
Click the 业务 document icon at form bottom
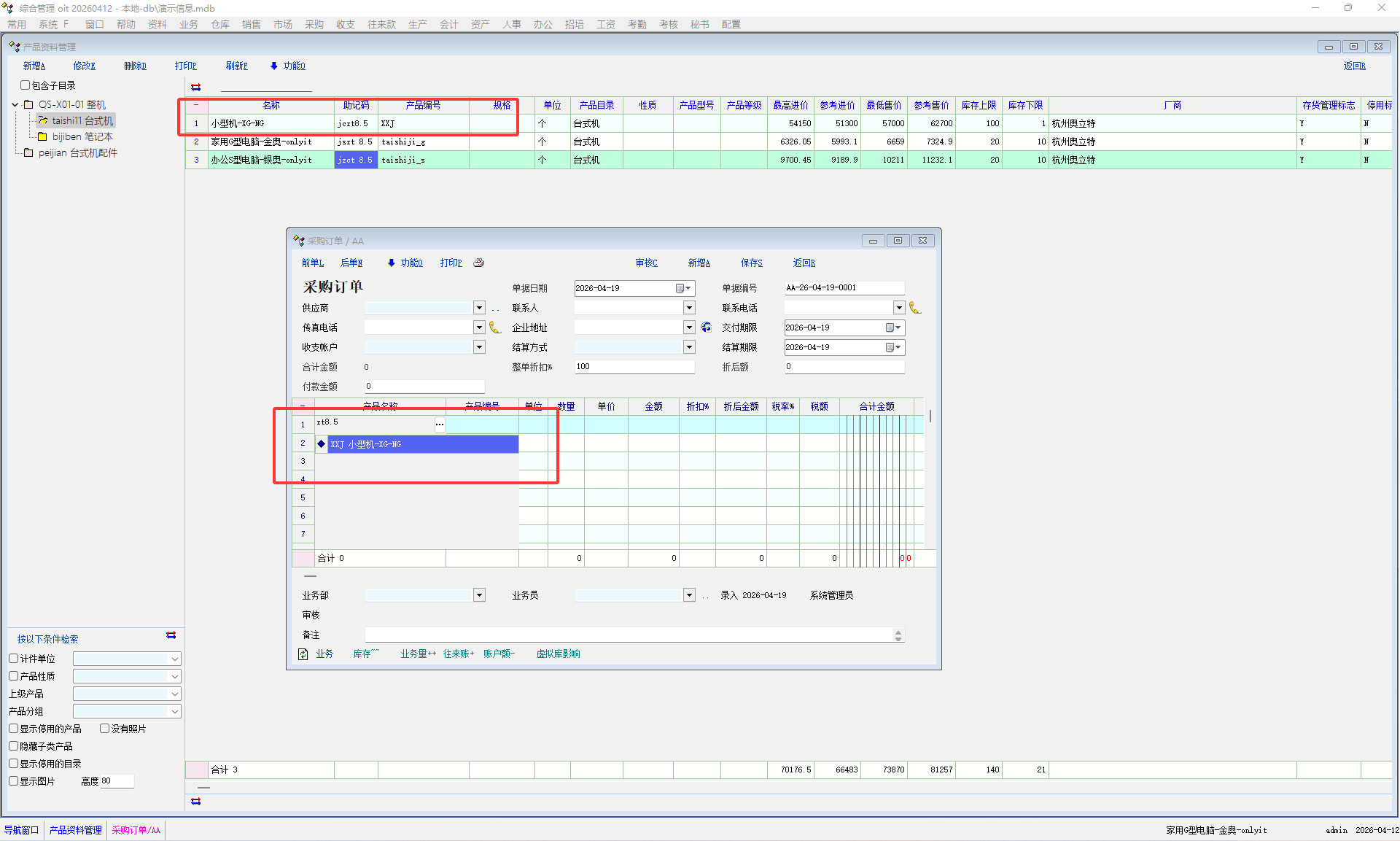tap(303, 654)
